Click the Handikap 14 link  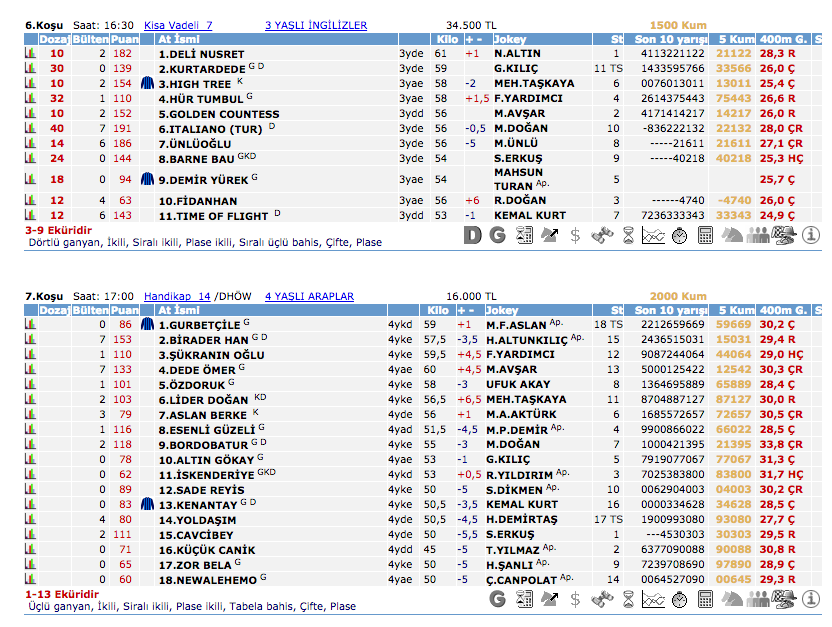point(177,296)
